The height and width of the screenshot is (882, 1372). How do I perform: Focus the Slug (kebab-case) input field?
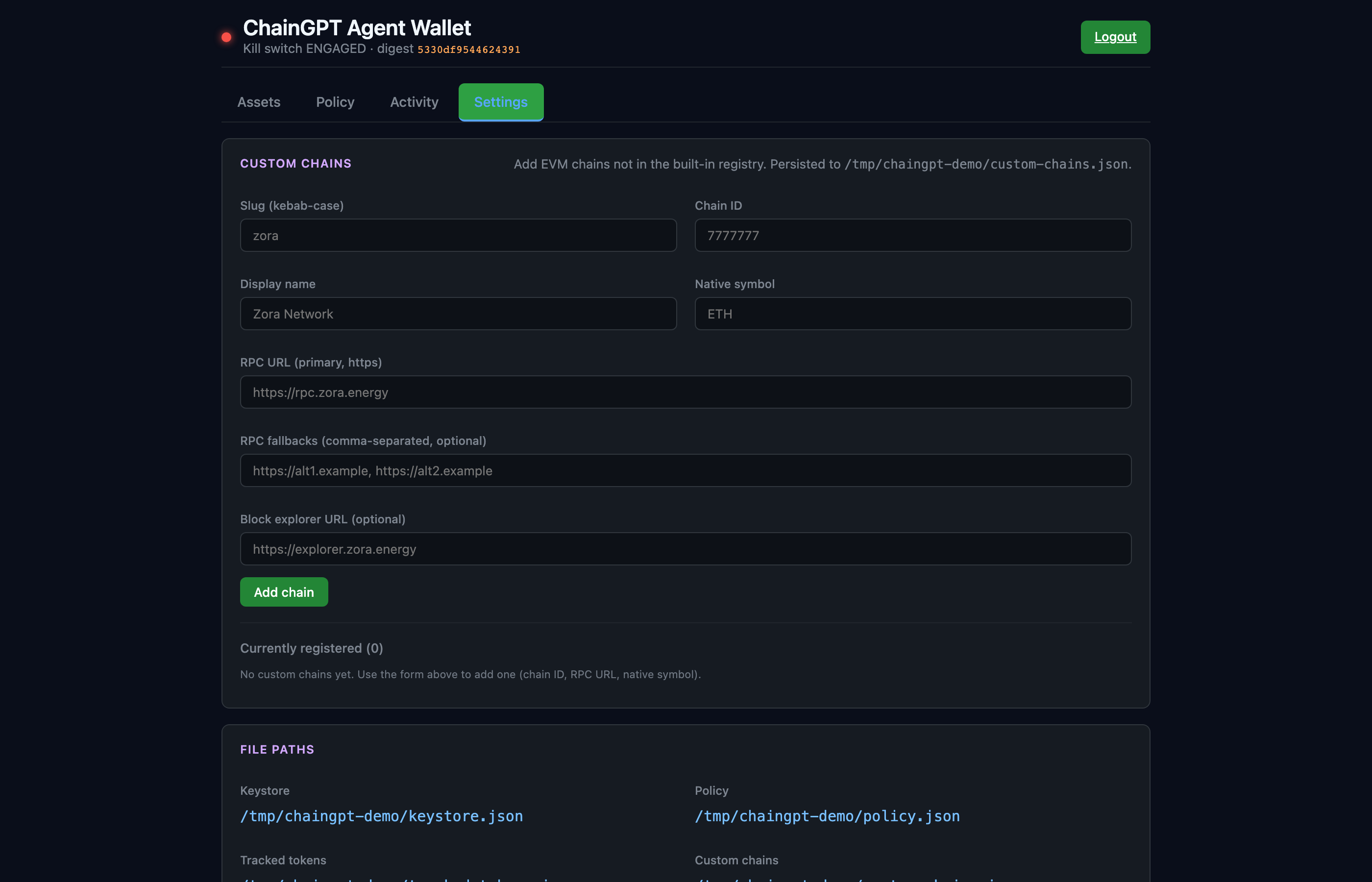(458, 235)
